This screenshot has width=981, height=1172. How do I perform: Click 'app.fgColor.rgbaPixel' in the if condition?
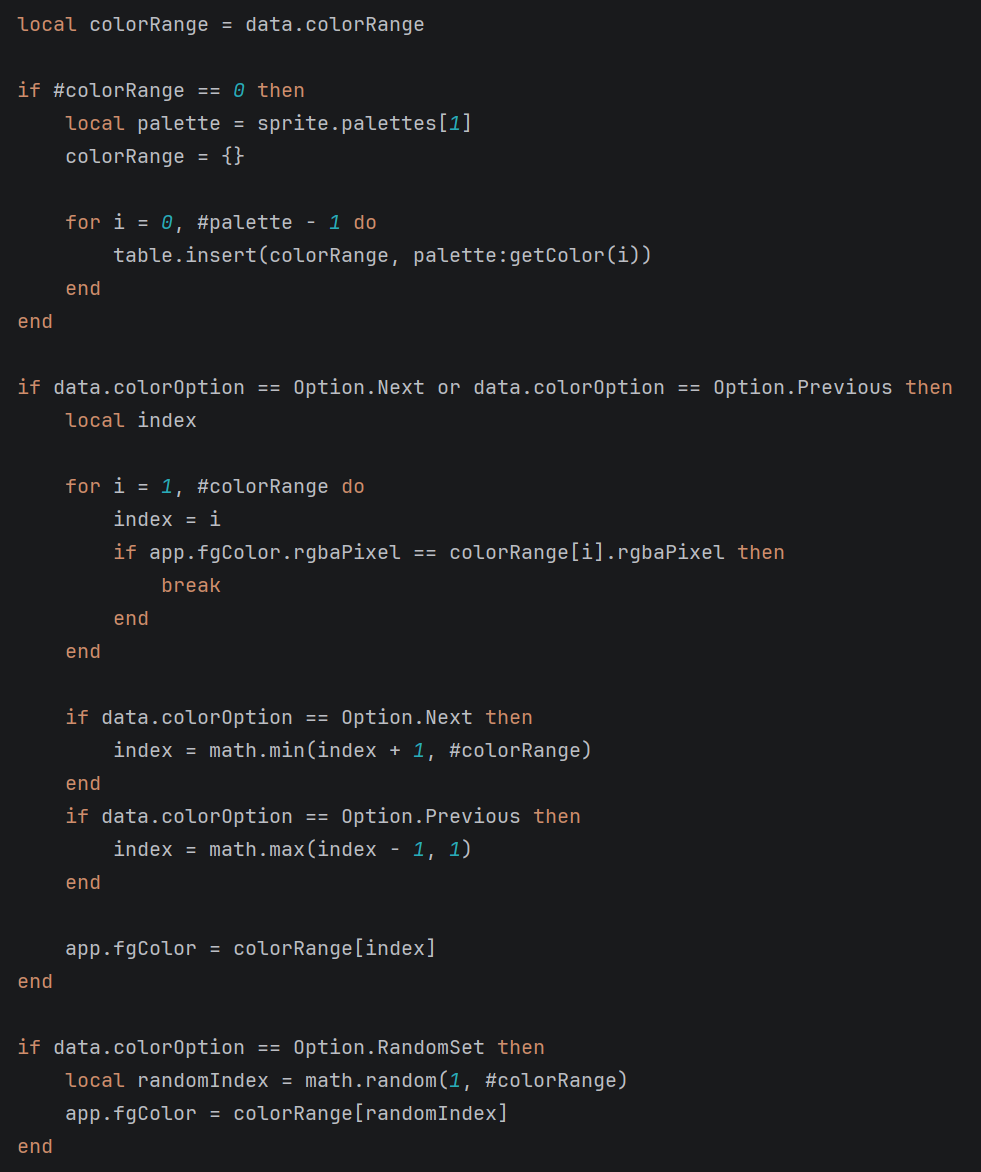pos(274,552)
